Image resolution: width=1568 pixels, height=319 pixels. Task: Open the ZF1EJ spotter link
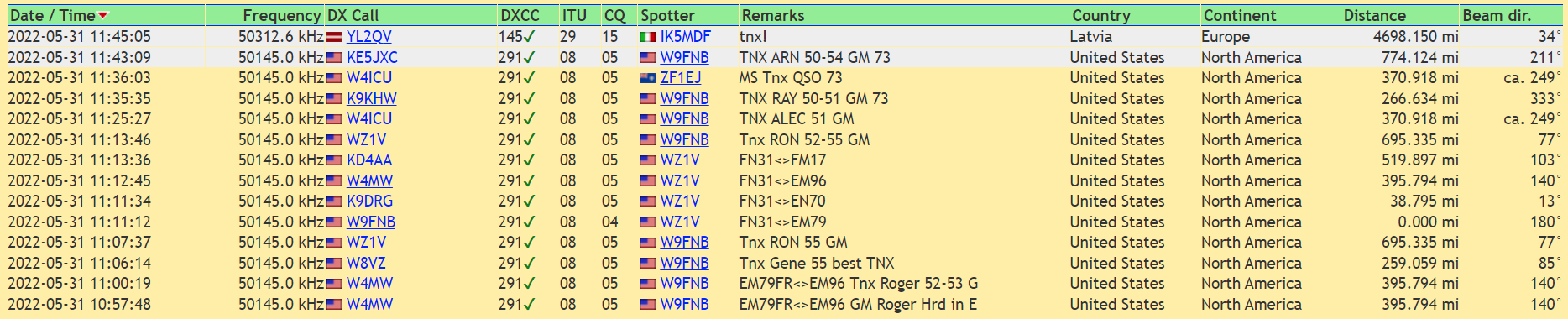(x=680, y=78)
